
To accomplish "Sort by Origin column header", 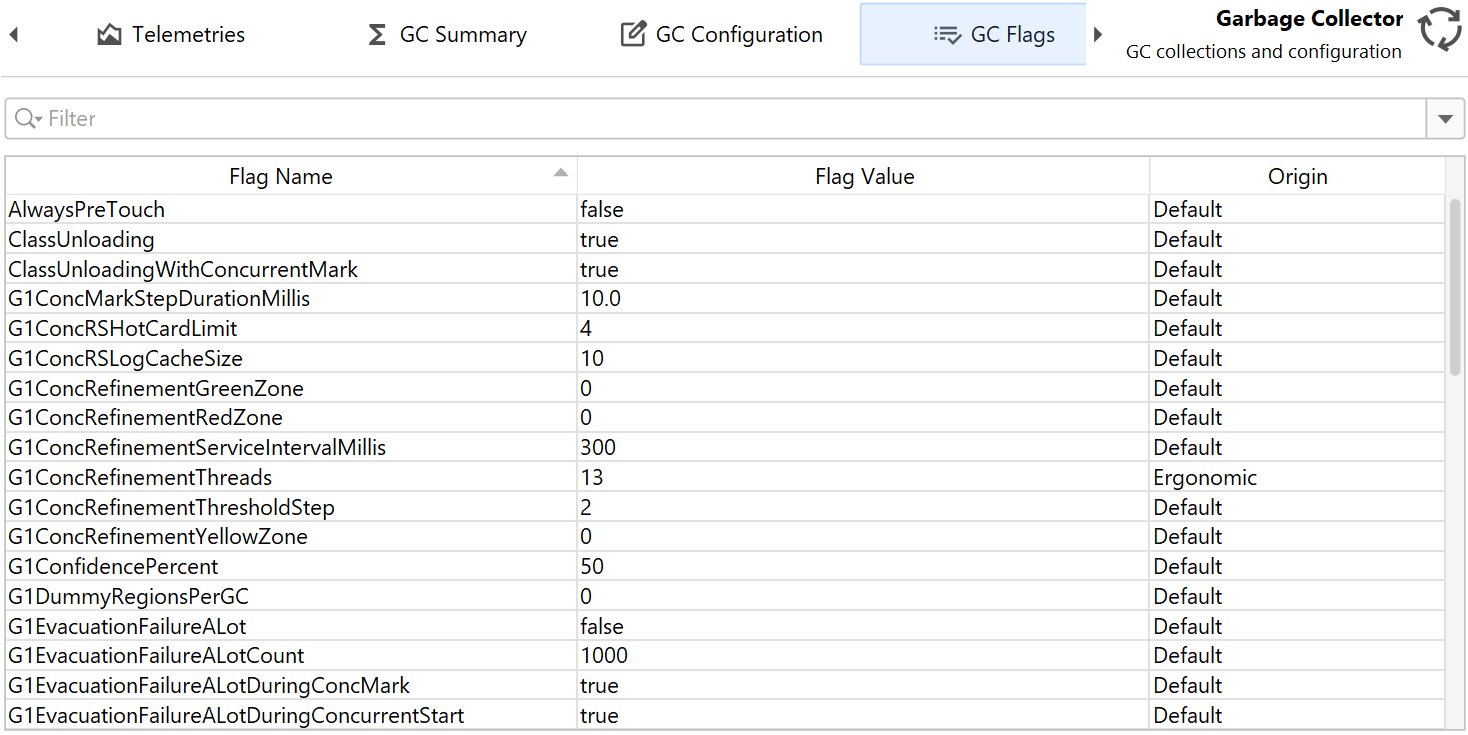I will [x=1297, y=177].
